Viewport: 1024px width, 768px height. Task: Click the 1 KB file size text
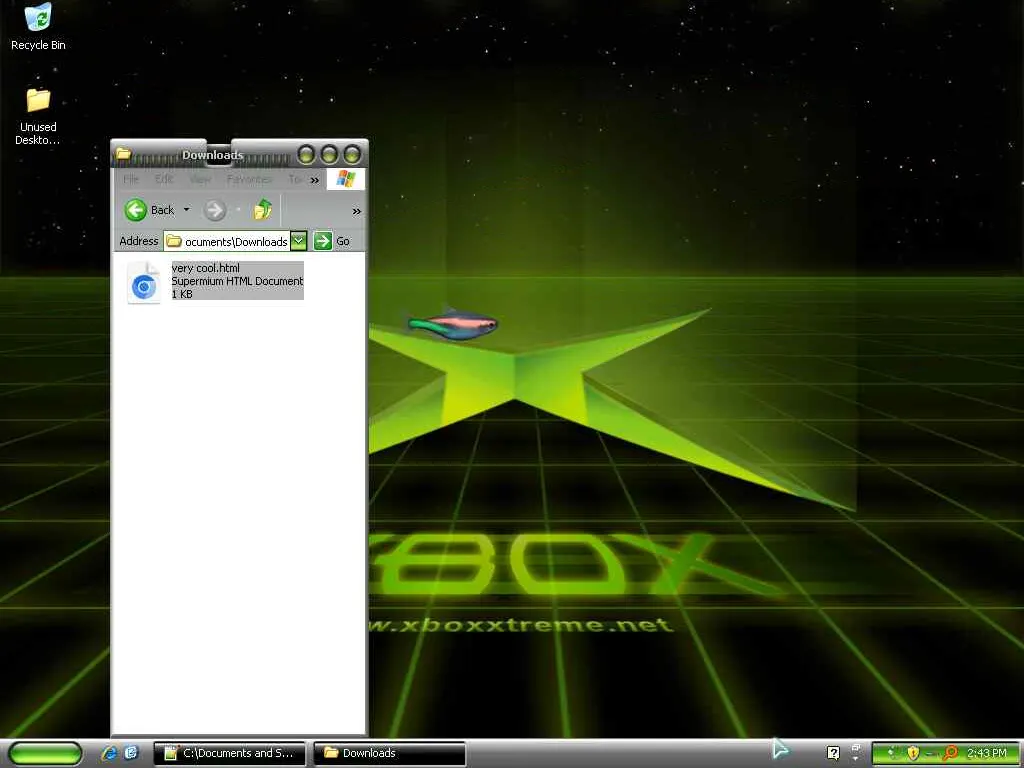point(182,294)
